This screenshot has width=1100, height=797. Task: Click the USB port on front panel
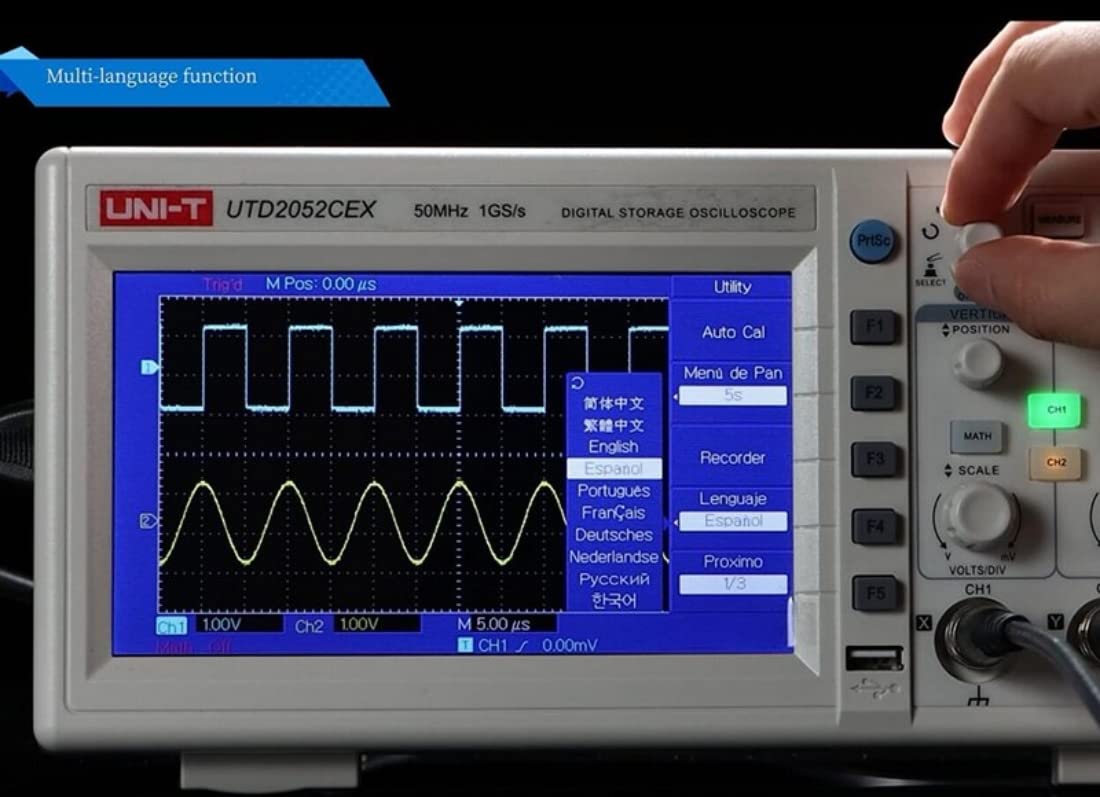[874, 659]
